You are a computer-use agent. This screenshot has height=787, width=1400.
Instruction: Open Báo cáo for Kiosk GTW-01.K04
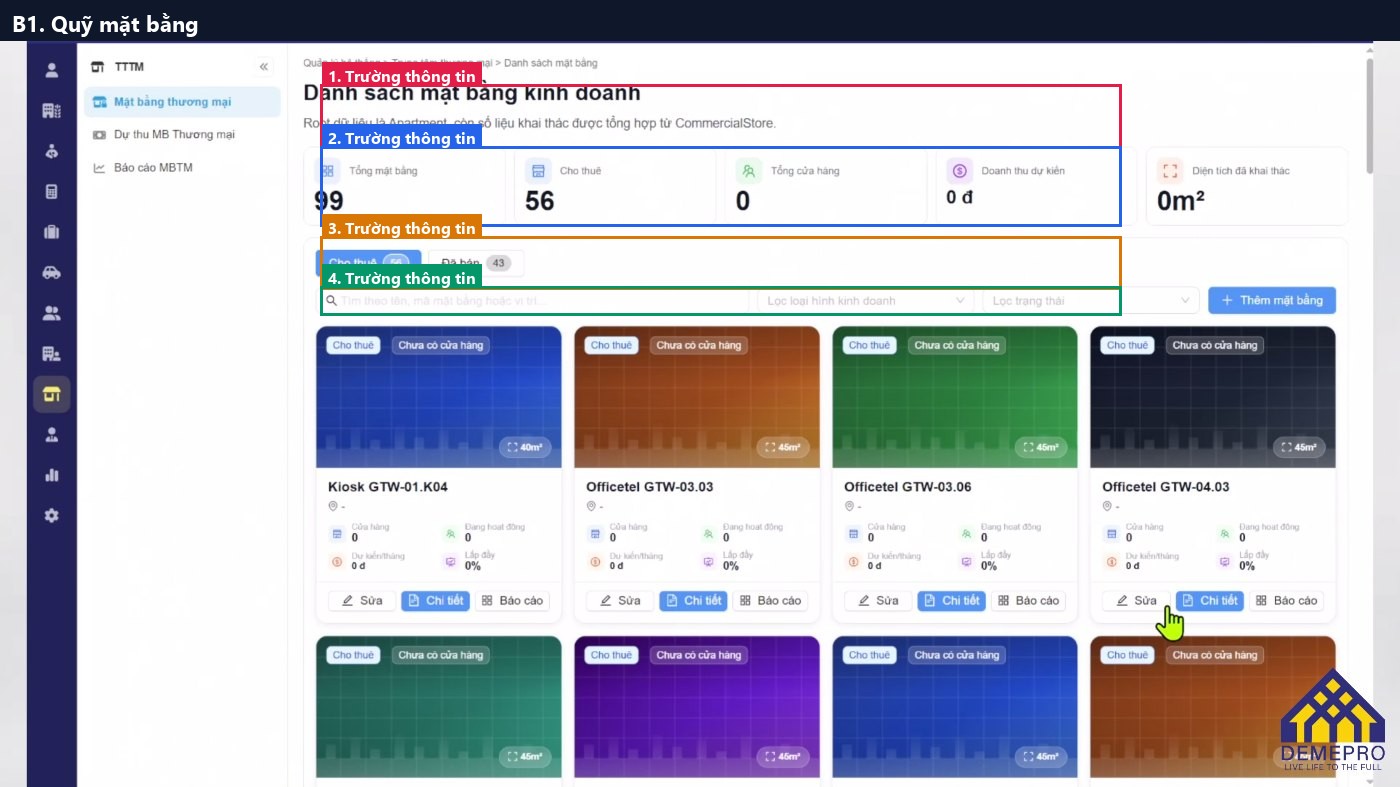(x=512, y=600)
